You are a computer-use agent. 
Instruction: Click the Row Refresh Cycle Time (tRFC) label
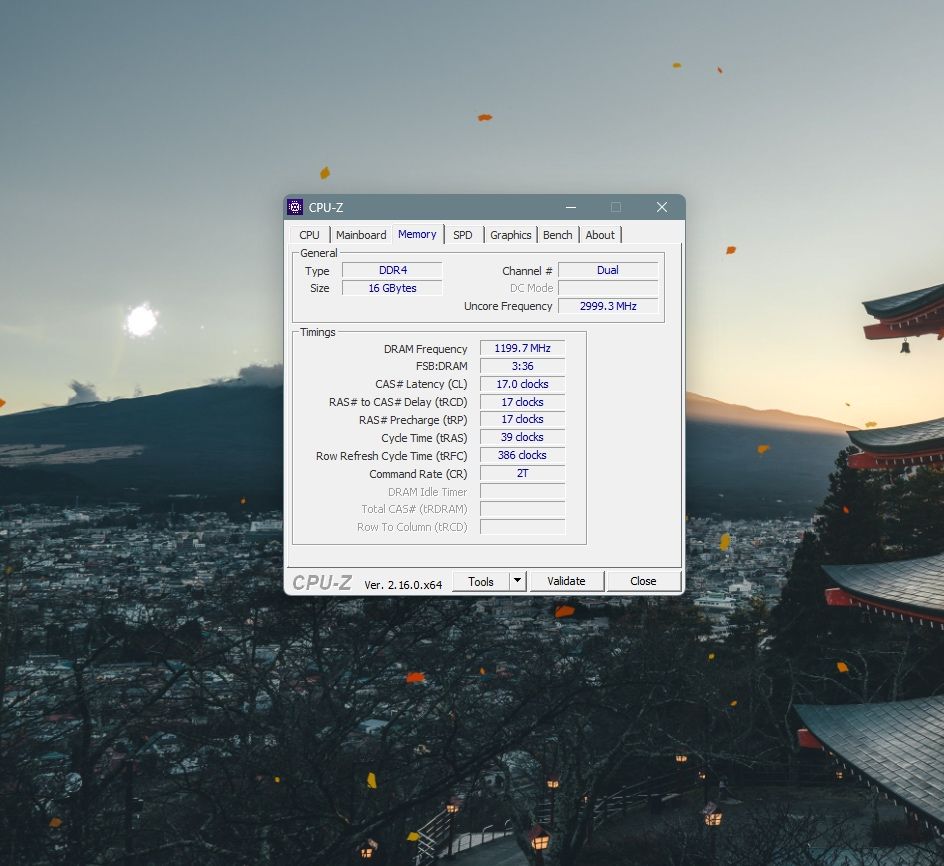[391, 456]
